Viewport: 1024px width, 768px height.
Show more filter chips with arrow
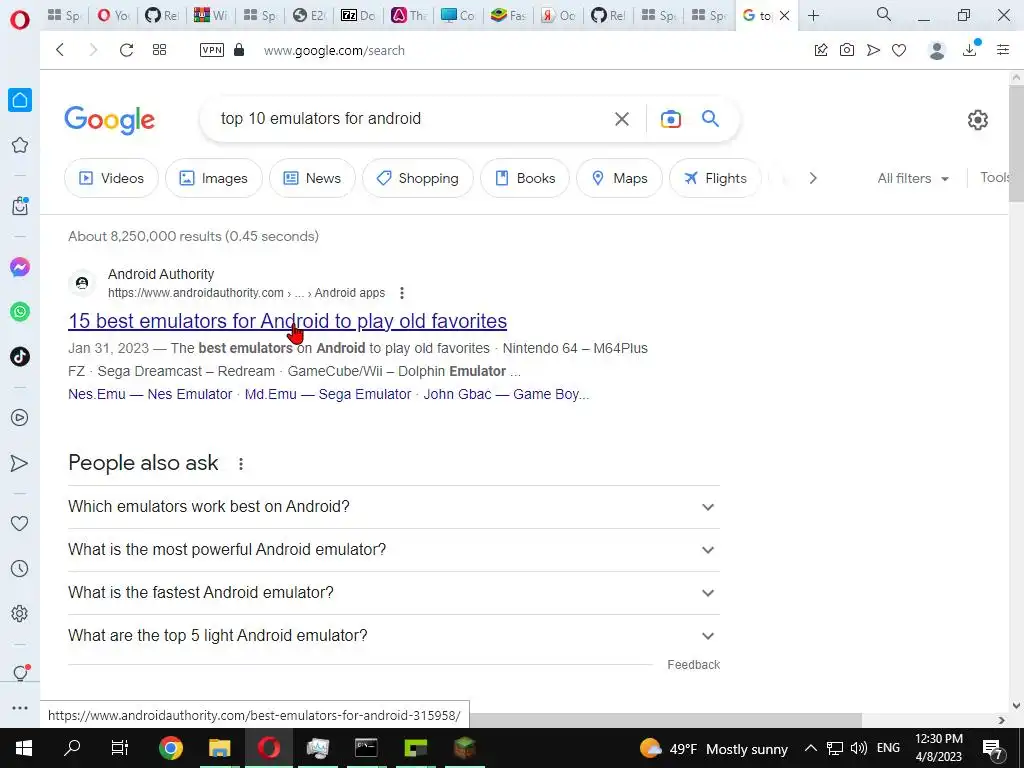[x=812, y=178]
